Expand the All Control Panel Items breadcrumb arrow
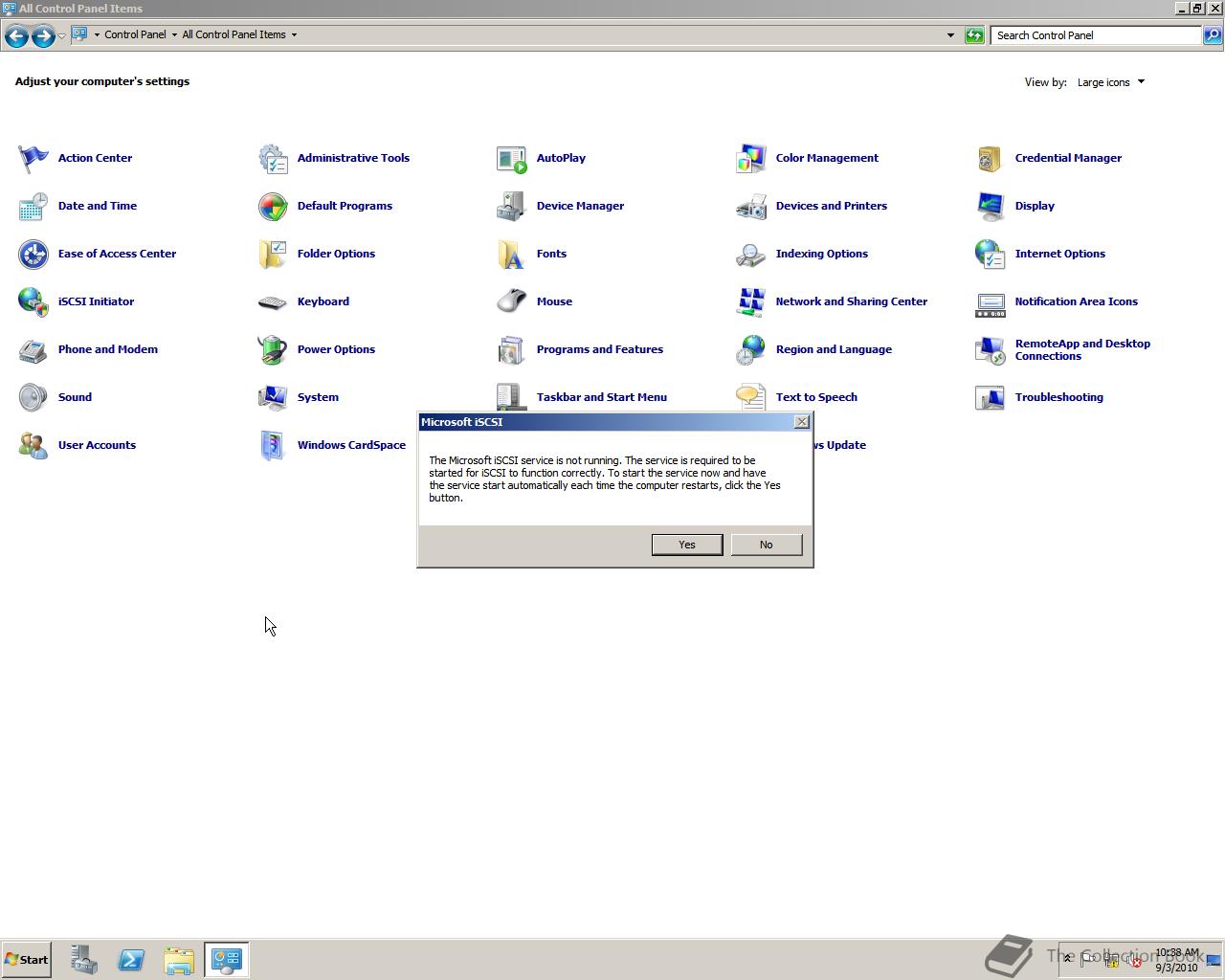Image resolution: width=1225 pixels, height=980 pixels. coord(294,34)
